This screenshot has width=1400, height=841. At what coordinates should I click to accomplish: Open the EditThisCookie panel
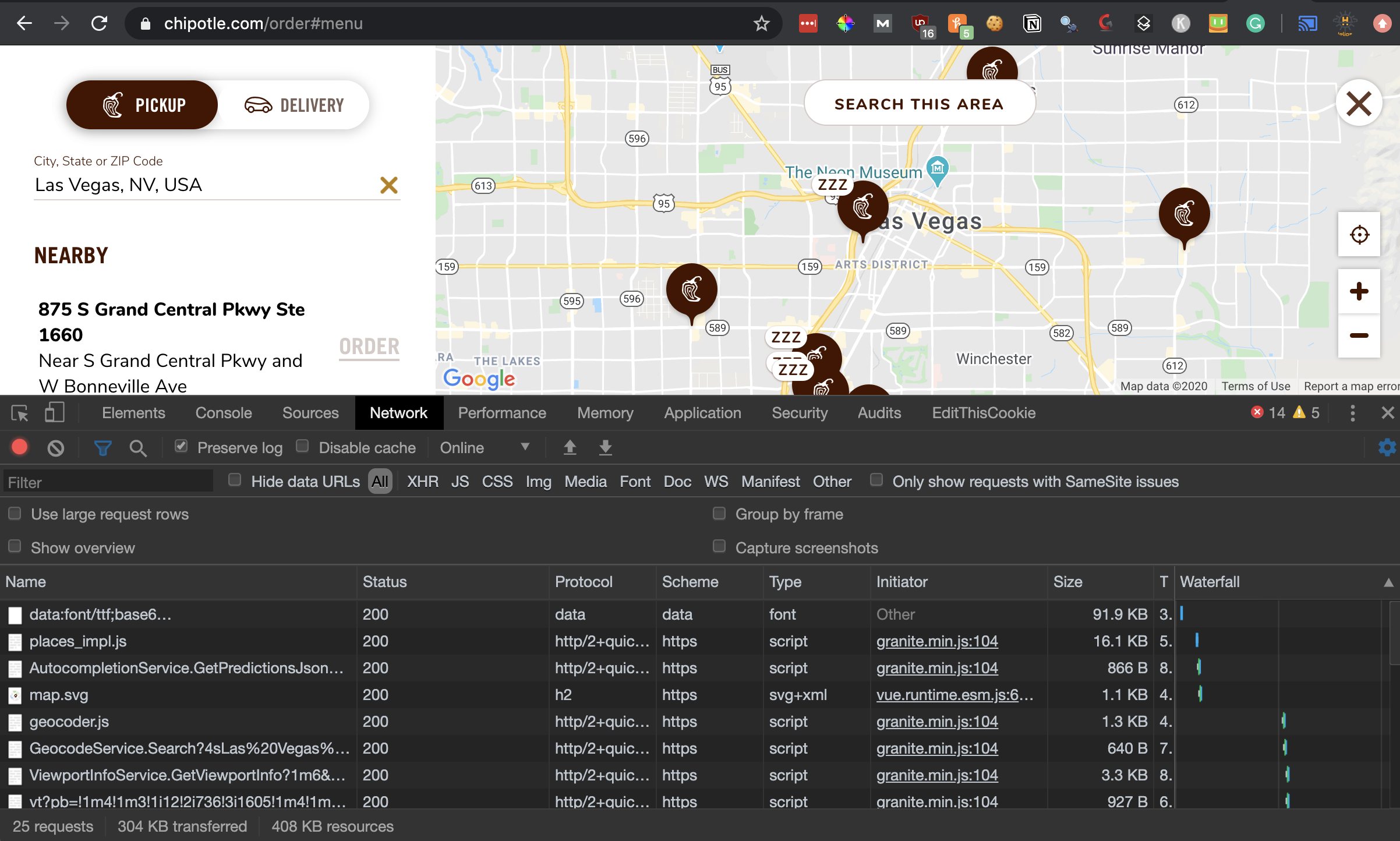point(984,413)
